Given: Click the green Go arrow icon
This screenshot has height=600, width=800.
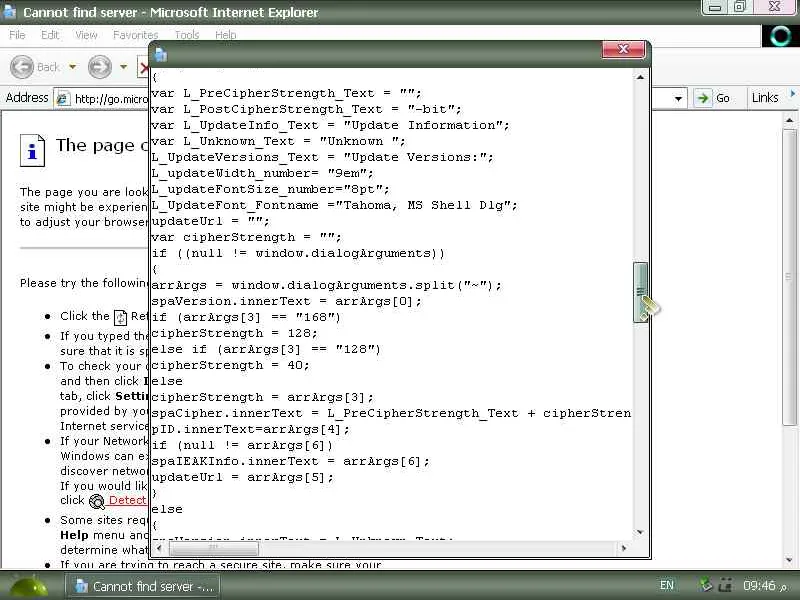Looking at the screenshot, I should pos(703,98).
